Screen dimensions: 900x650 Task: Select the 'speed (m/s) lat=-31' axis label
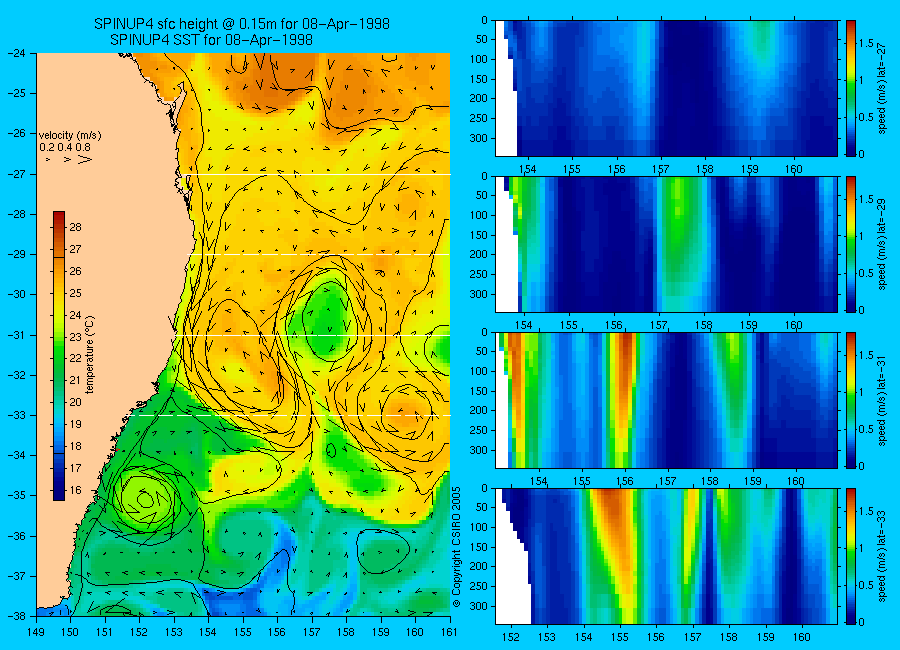pyautogui.click(x=882, y=400)
